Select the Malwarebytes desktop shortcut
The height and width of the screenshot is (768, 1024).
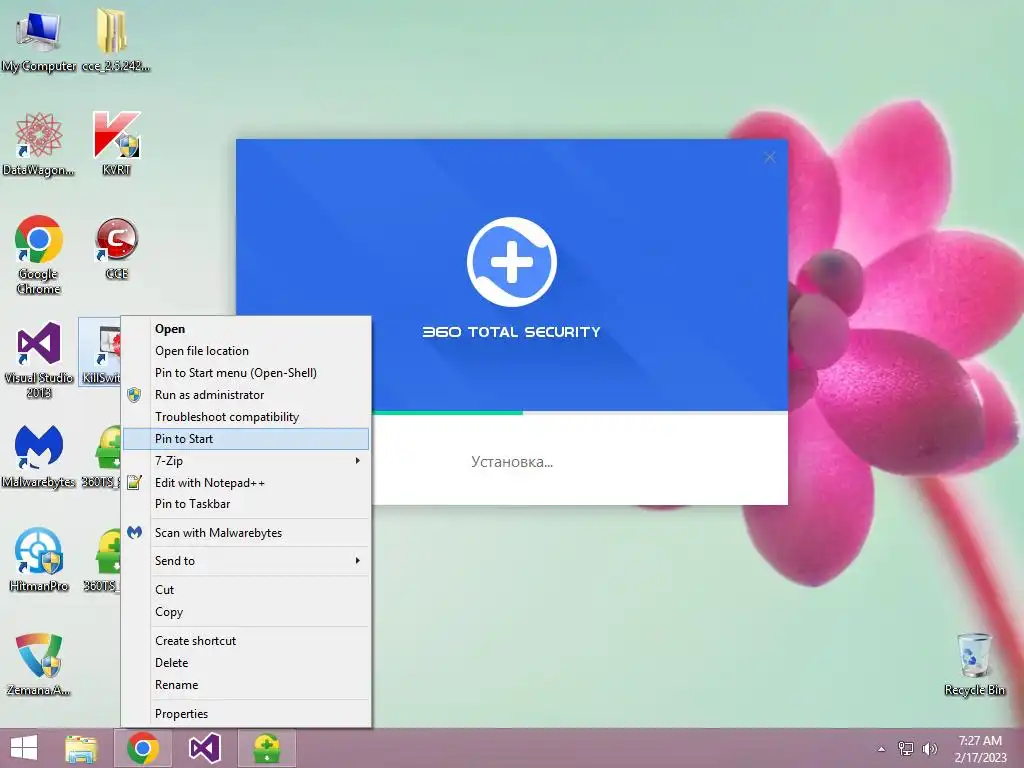pos(39,456)
